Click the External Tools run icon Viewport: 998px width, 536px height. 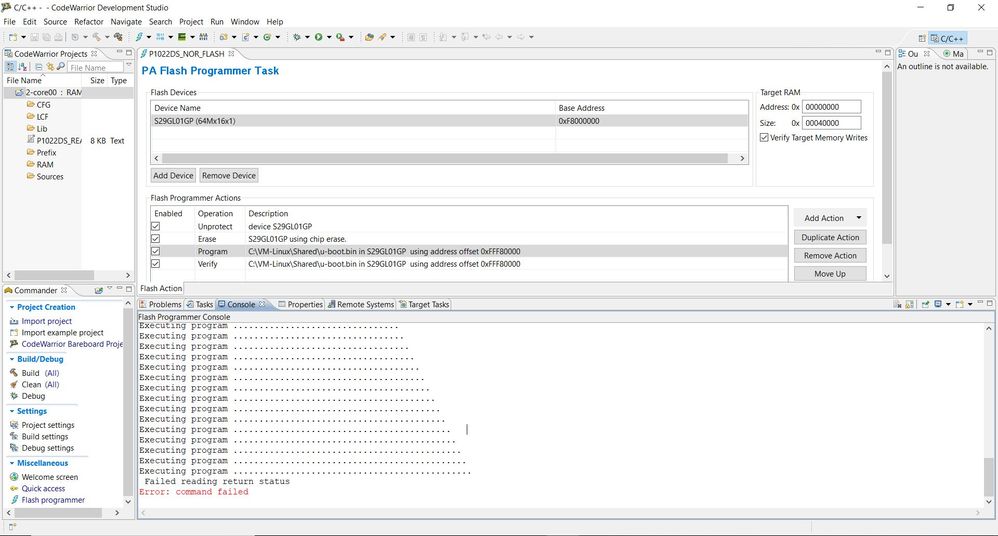pyautogui.click(x=340, y=37)
